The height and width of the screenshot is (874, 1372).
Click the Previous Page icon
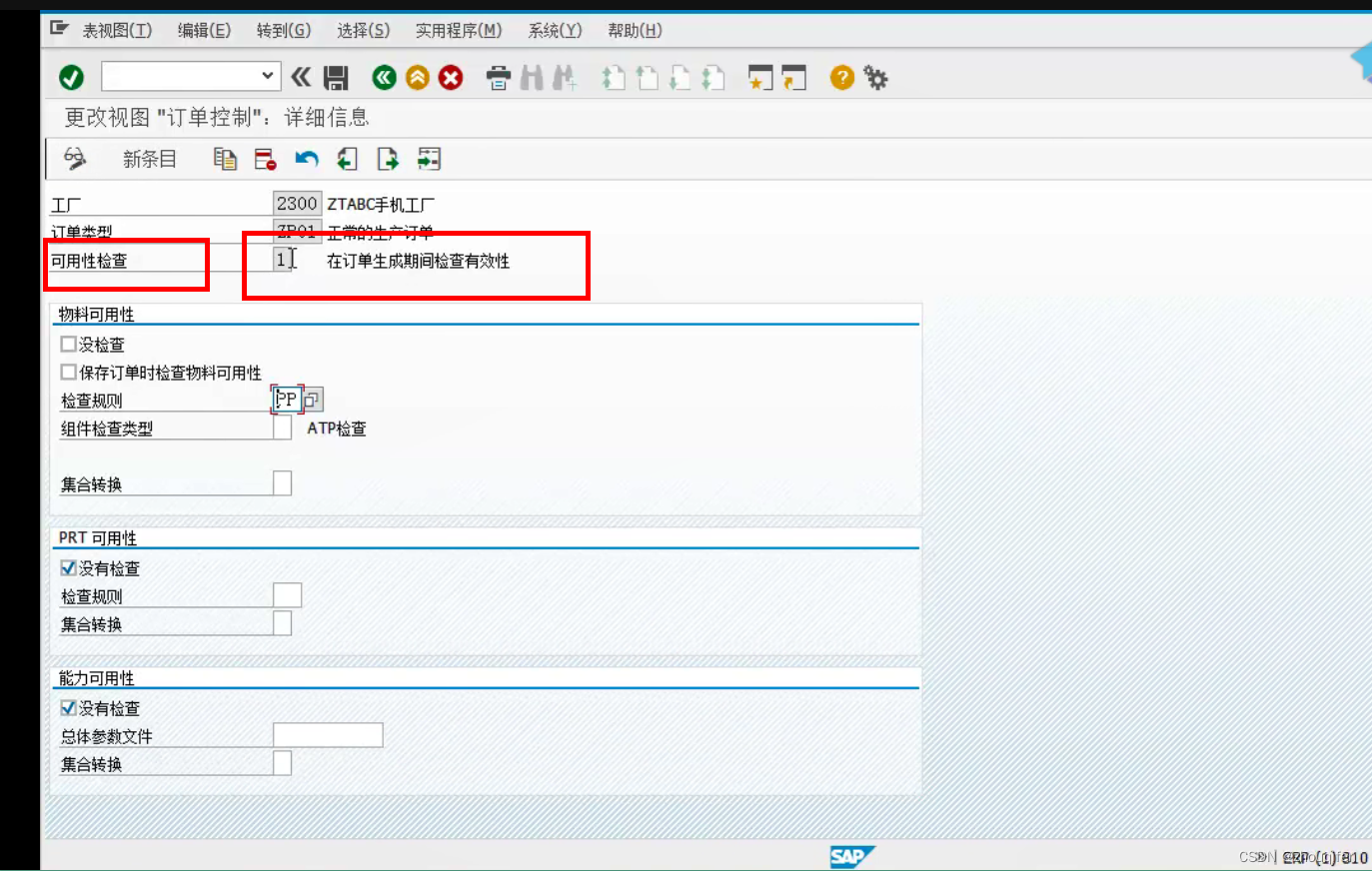click(647, 77)
